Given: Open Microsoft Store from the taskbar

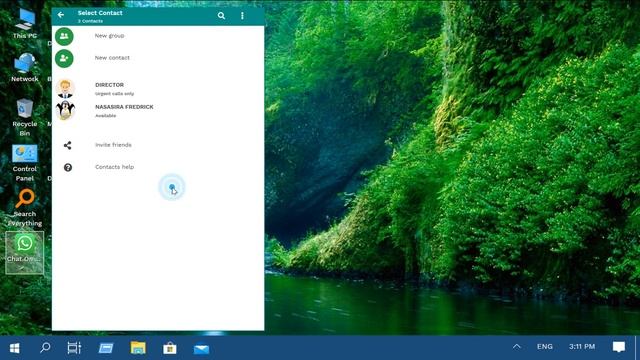Looking at the screenshot, I should pos(170,348).
